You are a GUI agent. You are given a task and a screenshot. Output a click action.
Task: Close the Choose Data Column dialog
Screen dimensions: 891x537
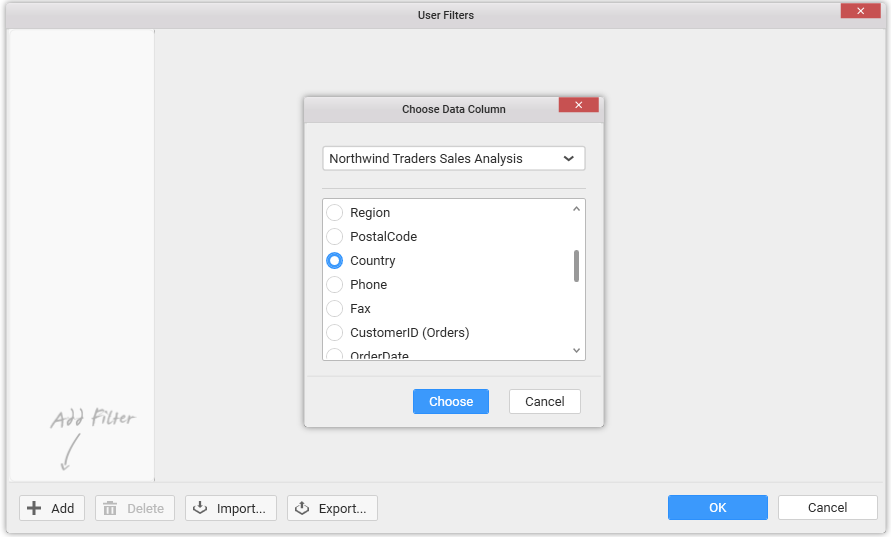[578, 105]
